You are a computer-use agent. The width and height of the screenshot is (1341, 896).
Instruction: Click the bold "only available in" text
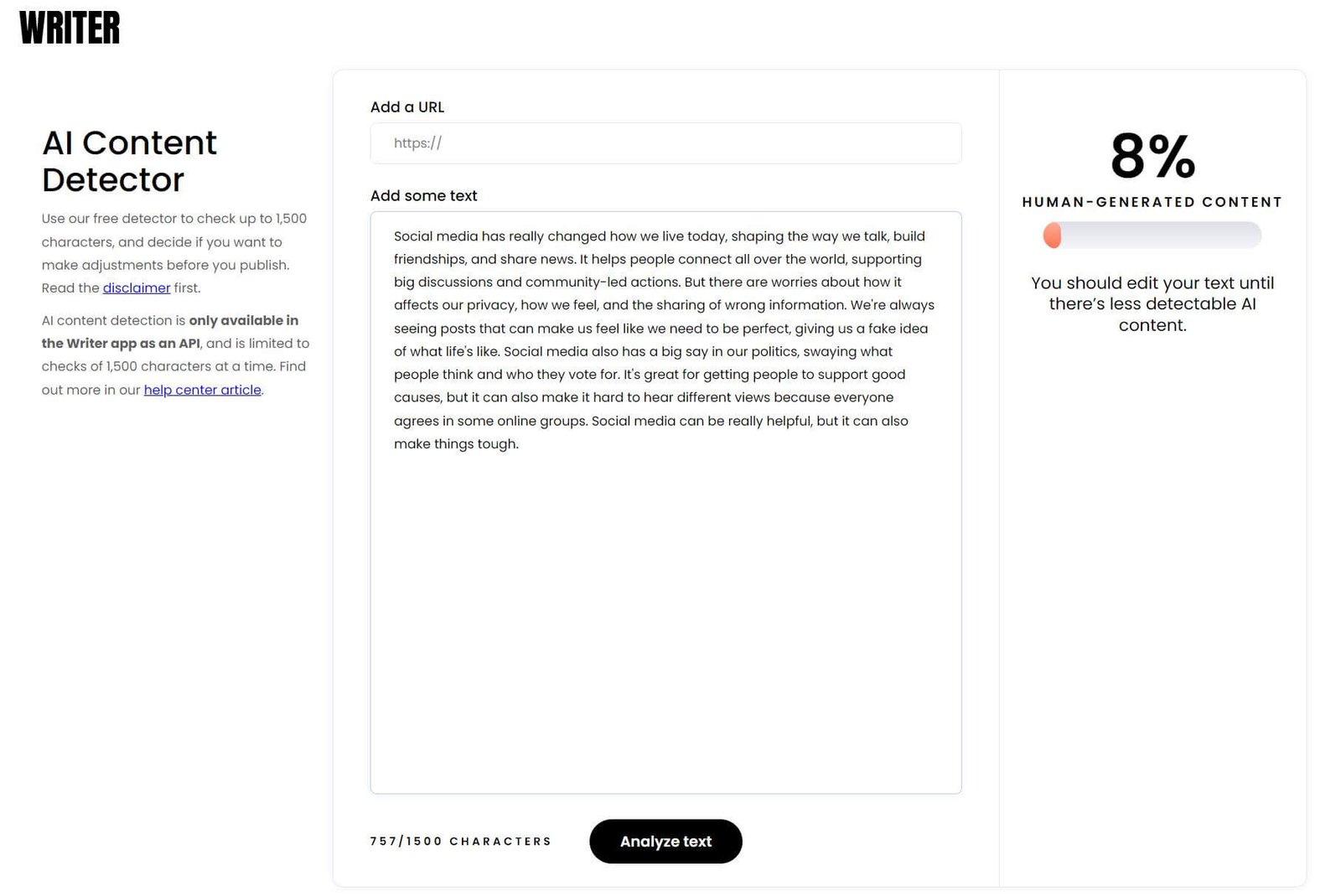243,321
